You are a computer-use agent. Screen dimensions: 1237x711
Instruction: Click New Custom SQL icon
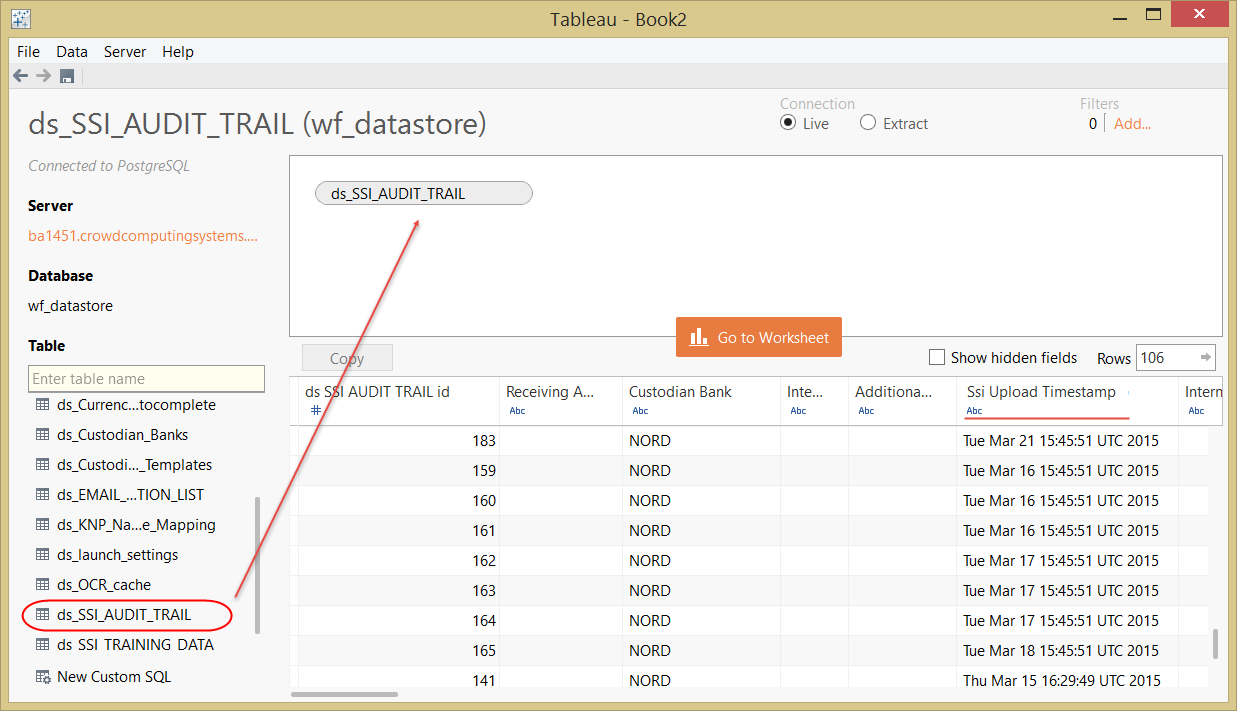click(x=42, y=677)
